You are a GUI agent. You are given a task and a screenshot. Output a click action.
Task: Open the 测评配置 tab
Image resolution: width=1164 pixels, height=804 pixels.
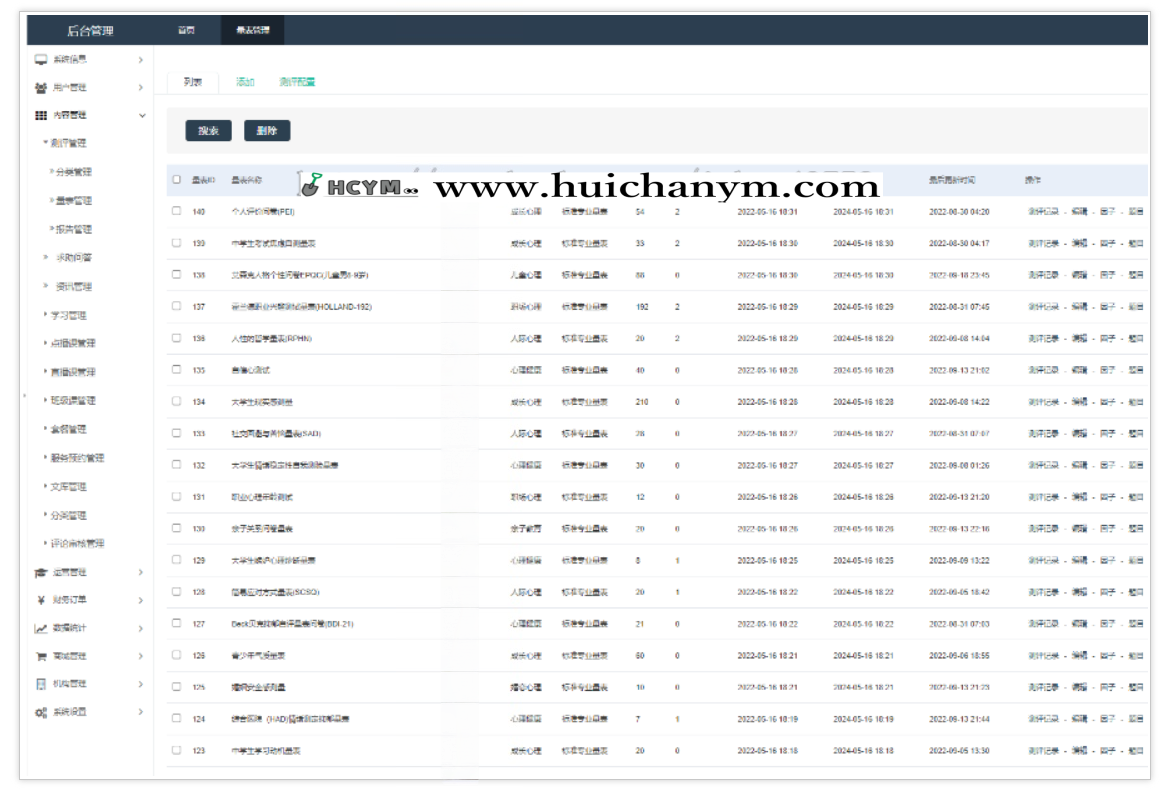(297, 82)
